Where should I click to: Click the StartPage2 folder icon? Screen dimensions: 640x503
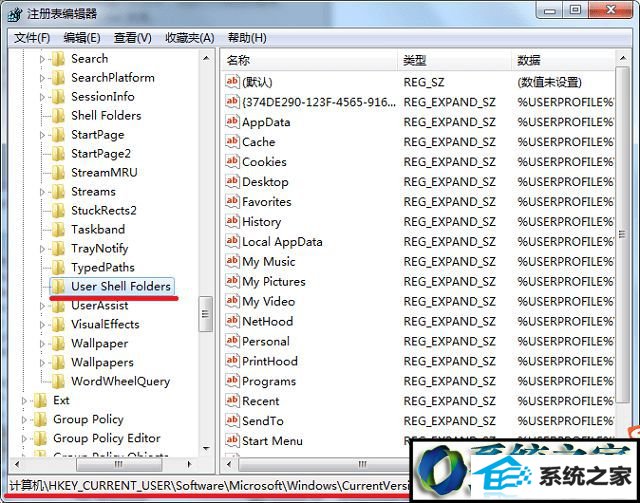(58, 154)
